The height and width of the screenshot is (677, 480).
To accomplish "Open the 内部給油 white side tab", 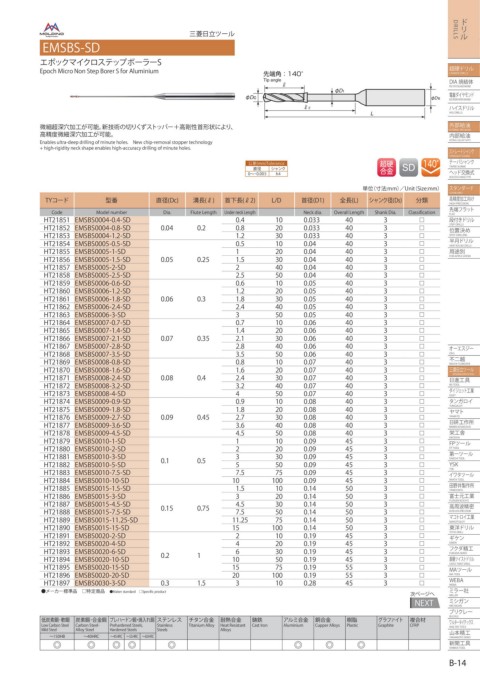I will point(464,137).
